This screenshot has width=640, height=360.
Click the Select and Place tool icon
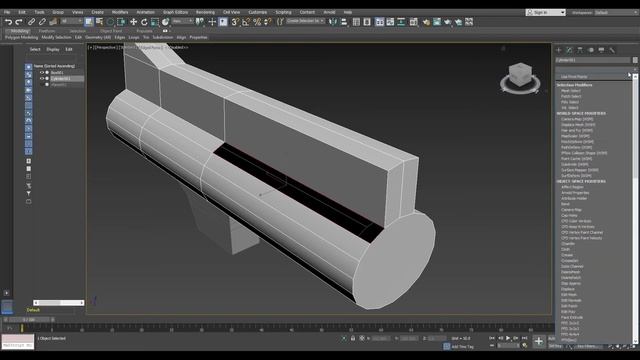coord(165,22)
